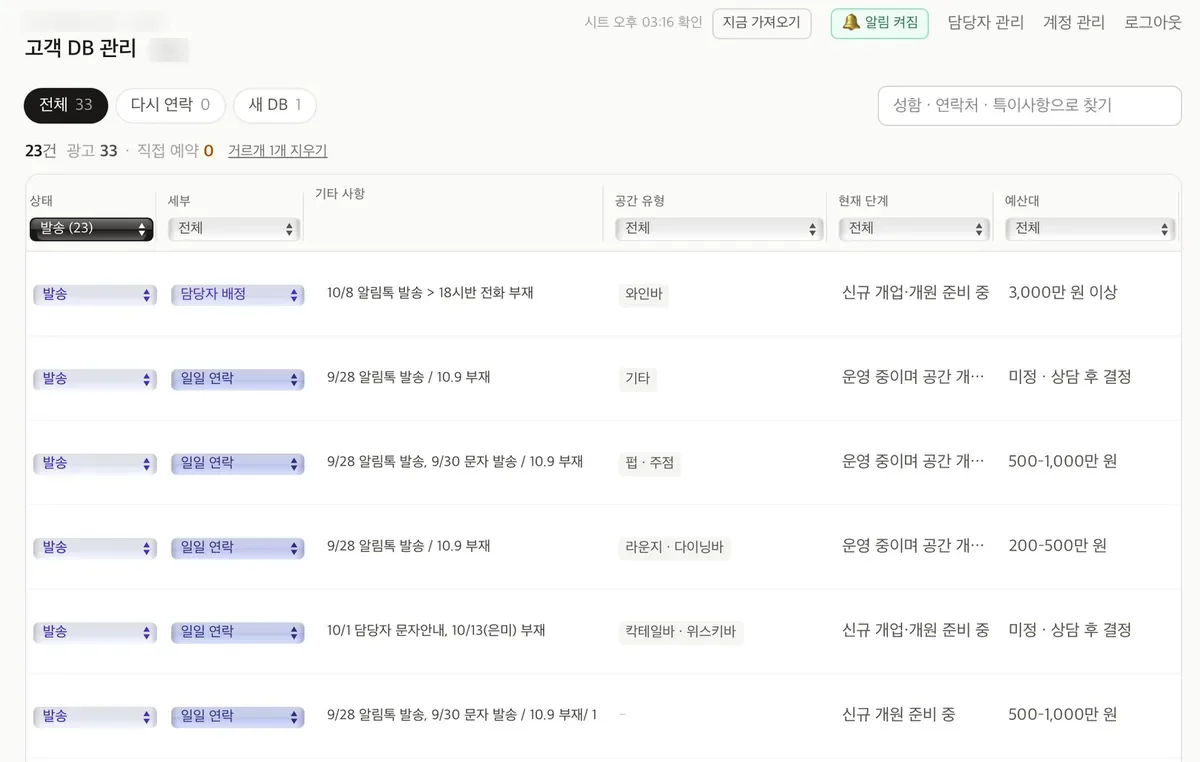Open 일일 연락 dropdown in 라운지·다이닝바 row

tap(237, 548)
